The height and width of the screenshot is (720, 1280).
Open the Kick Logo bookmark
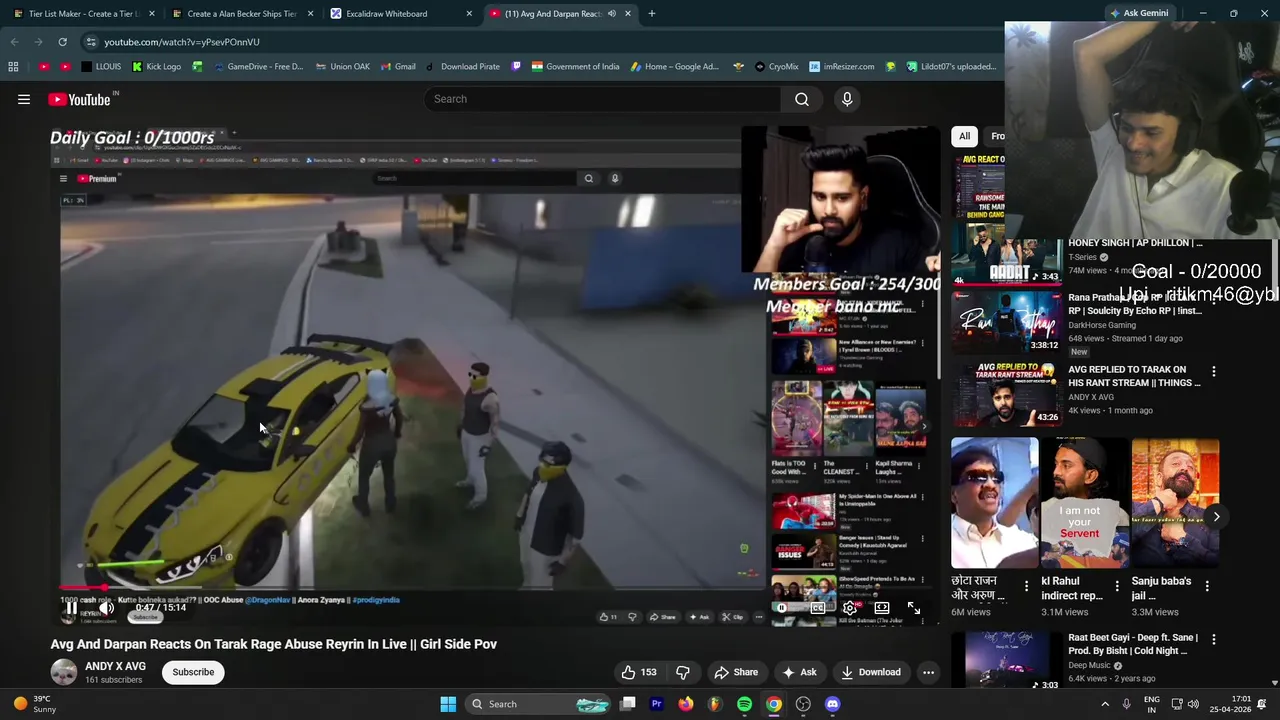pyautogui.click(x=157, y=67)
